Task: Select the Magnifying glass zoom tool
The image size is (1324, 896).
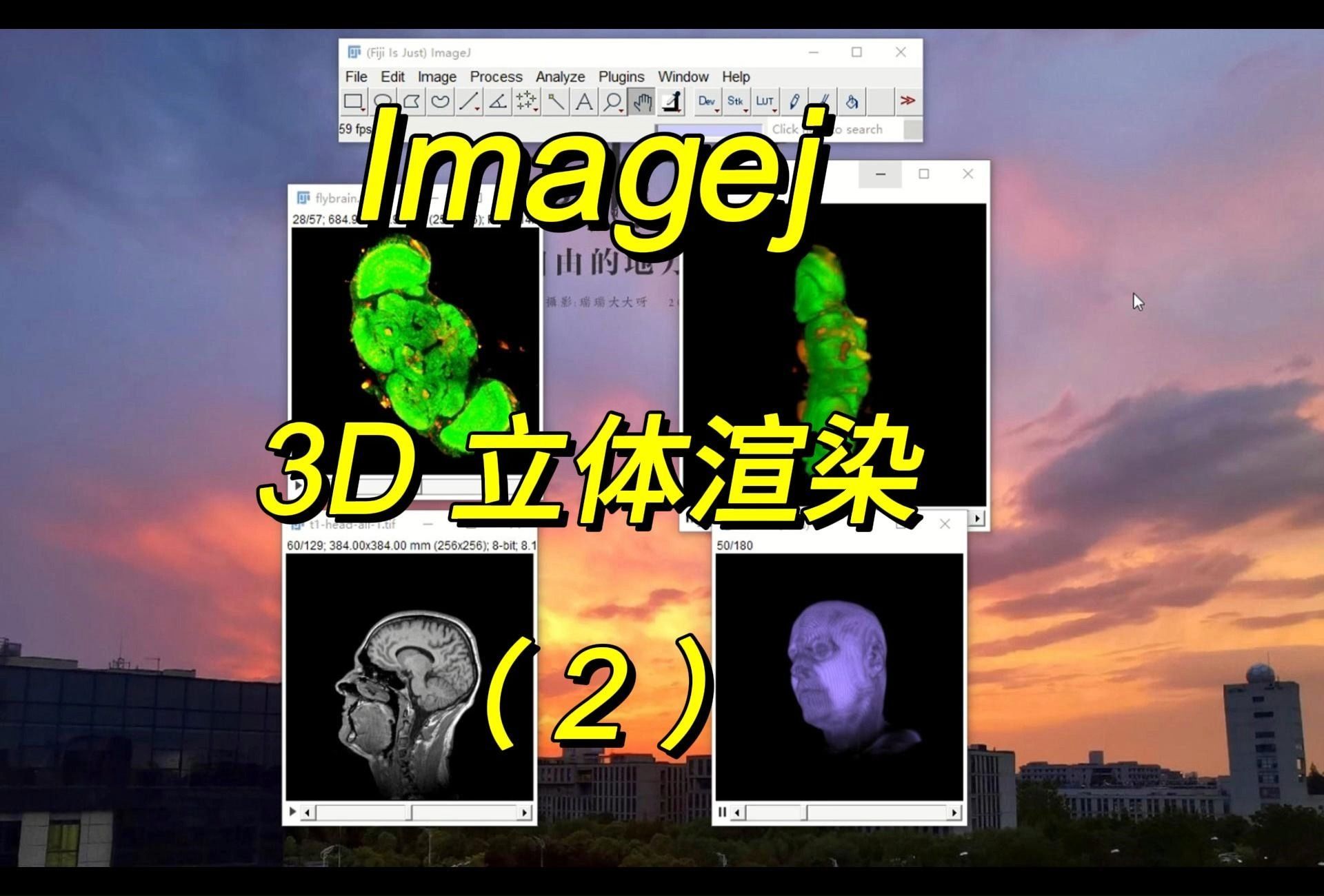Action: click(x=613, y=102)
